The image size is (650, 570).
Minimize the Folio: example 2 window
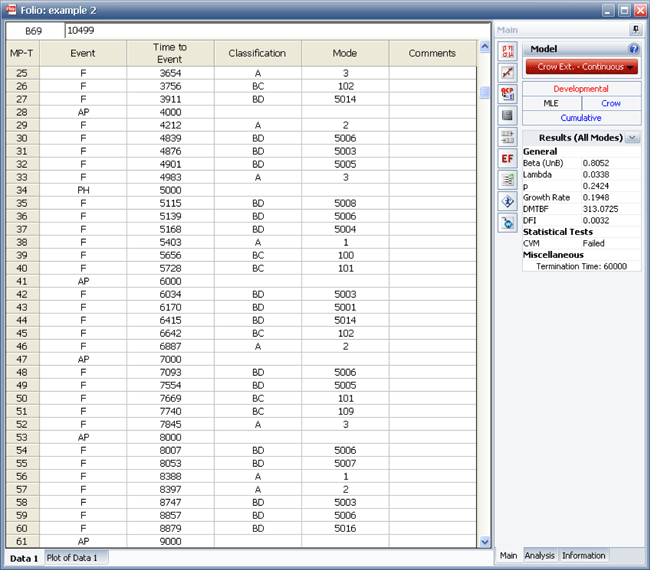coord(608,10)
